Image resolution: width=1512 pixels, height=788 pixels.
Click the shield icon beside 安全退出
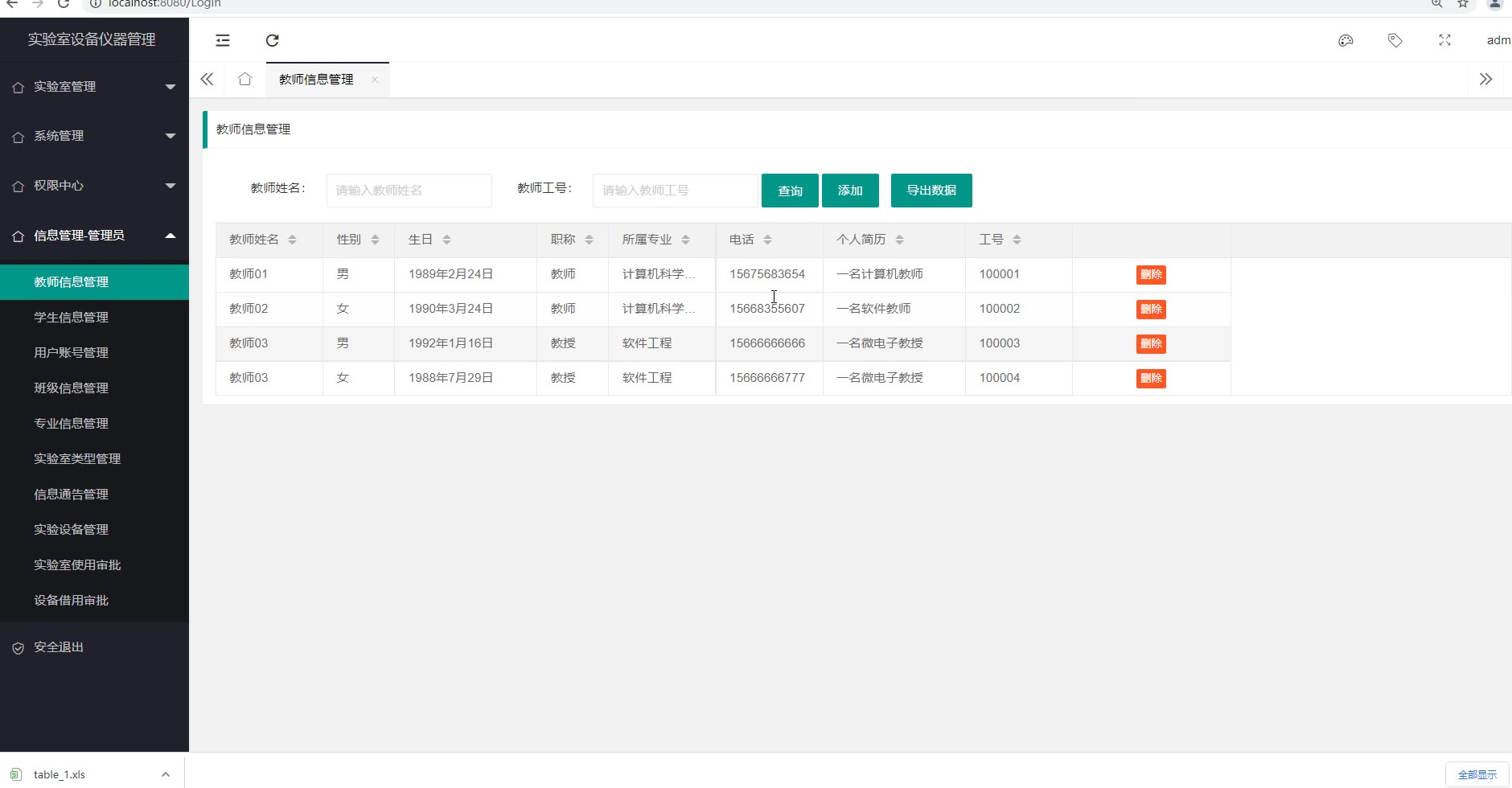(x=18, y=648)
